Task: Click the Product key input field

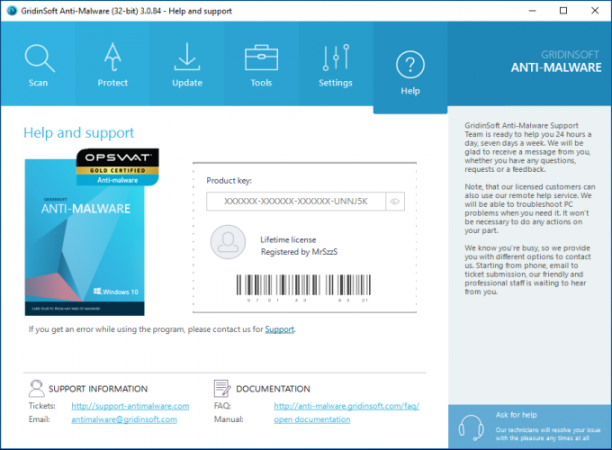Action: [x=296, y=201]
